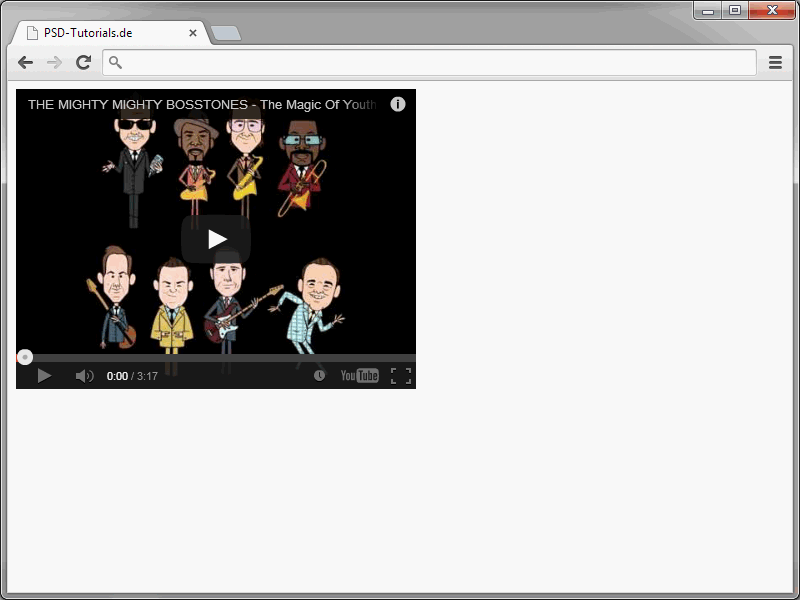Select the PSD-Tutorials.de tab
This screenshot has width=800, height=600.
coord(110,33)
